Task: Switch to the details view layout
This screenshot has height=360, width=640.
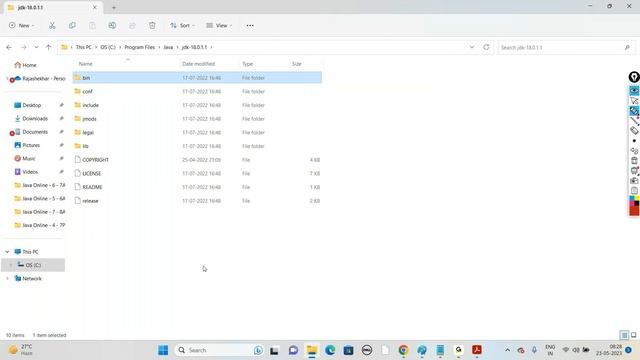Action: pos(624,336)
